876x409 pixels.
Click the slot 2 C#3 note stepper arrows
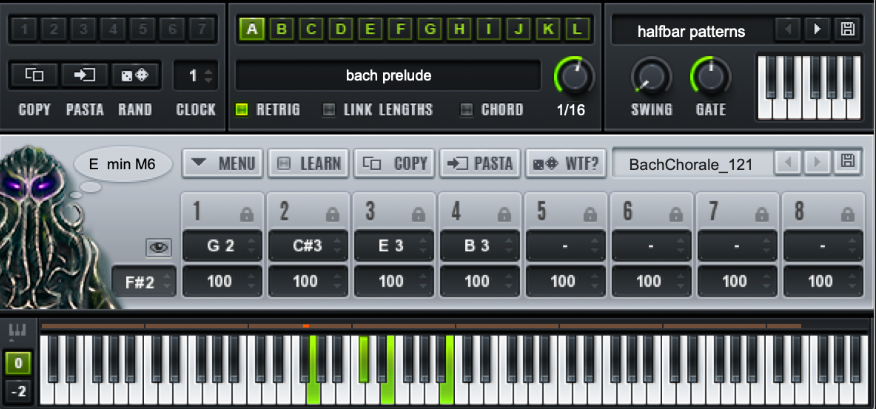pos(337,246)
